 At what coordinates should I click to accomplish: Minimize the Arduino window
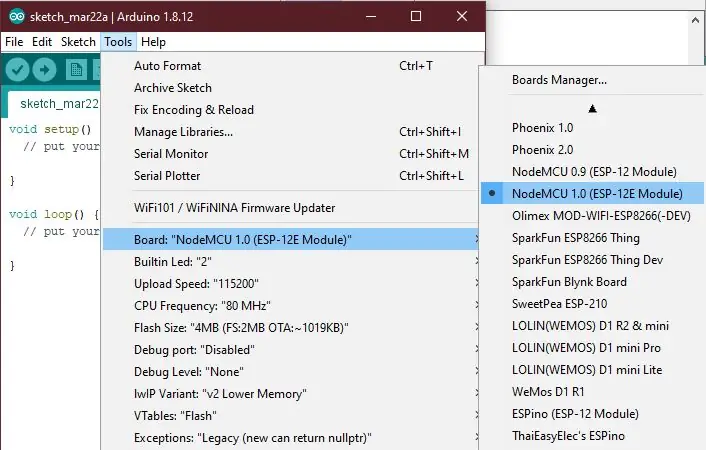371,17
